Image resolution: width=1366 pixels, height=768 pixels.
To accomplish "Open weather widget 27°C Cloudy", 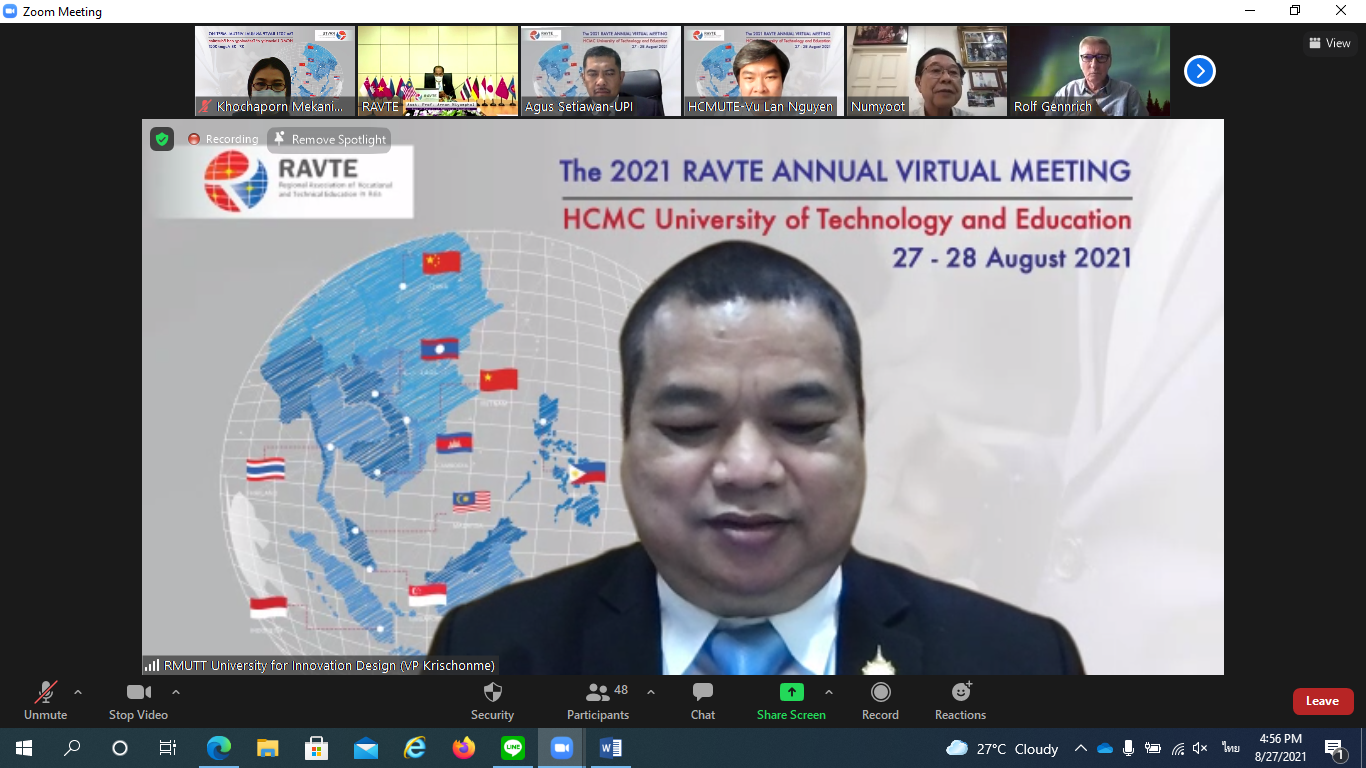I will click(x=1002, y=748).
